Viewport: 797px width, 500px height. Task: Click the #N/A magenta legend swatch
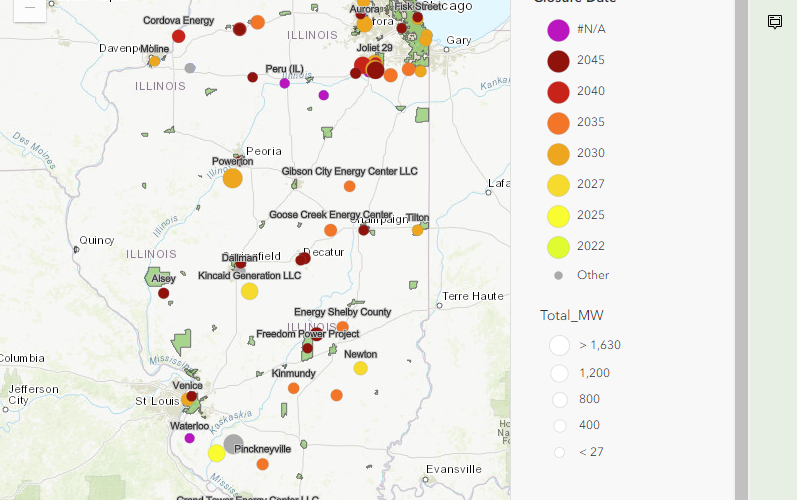pyautogui.click(x=558, y=30)
